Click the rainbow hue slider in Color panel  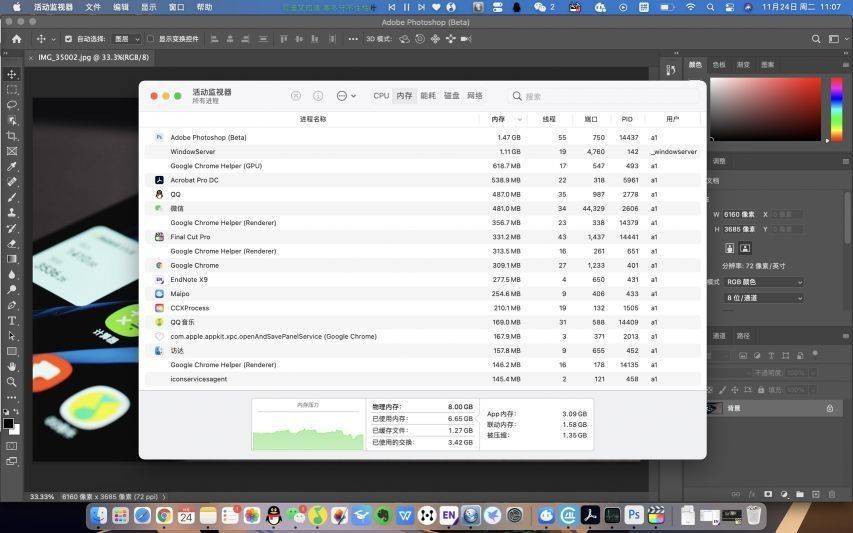point(837,109)
